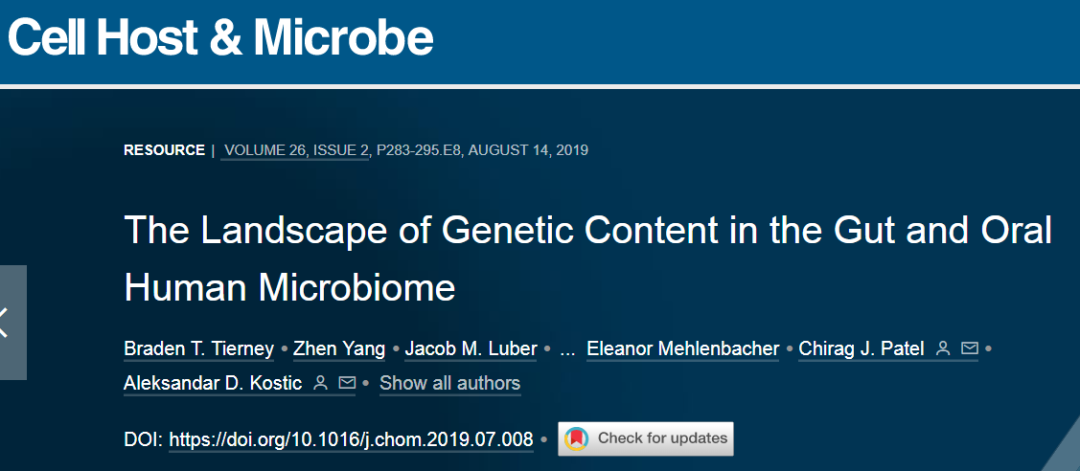
Task: Click the Crossmark bookmark icon
Action: click(x=575, y=439)
